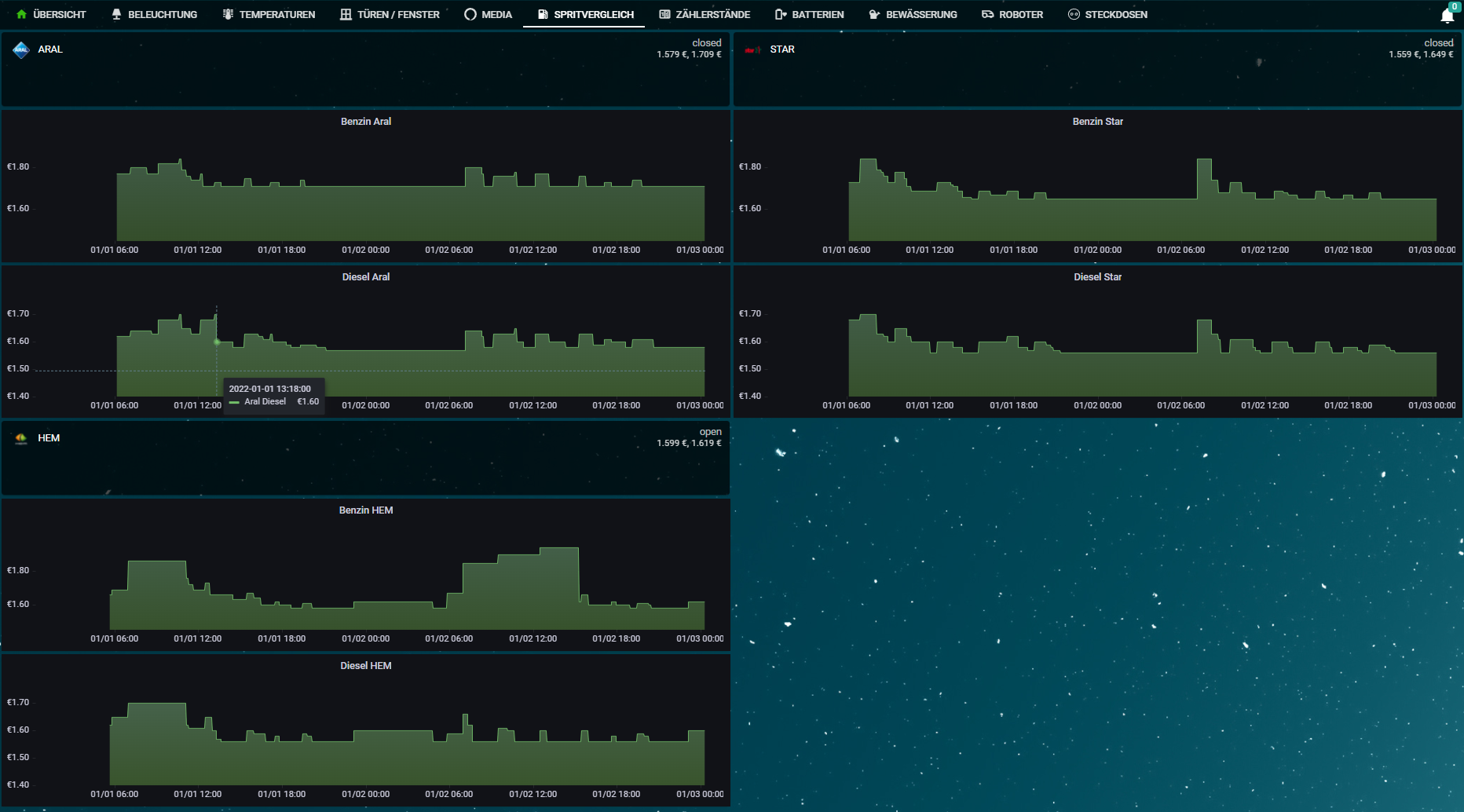
Task: Click the battery icon of Batterien
Action: [781, 14]
